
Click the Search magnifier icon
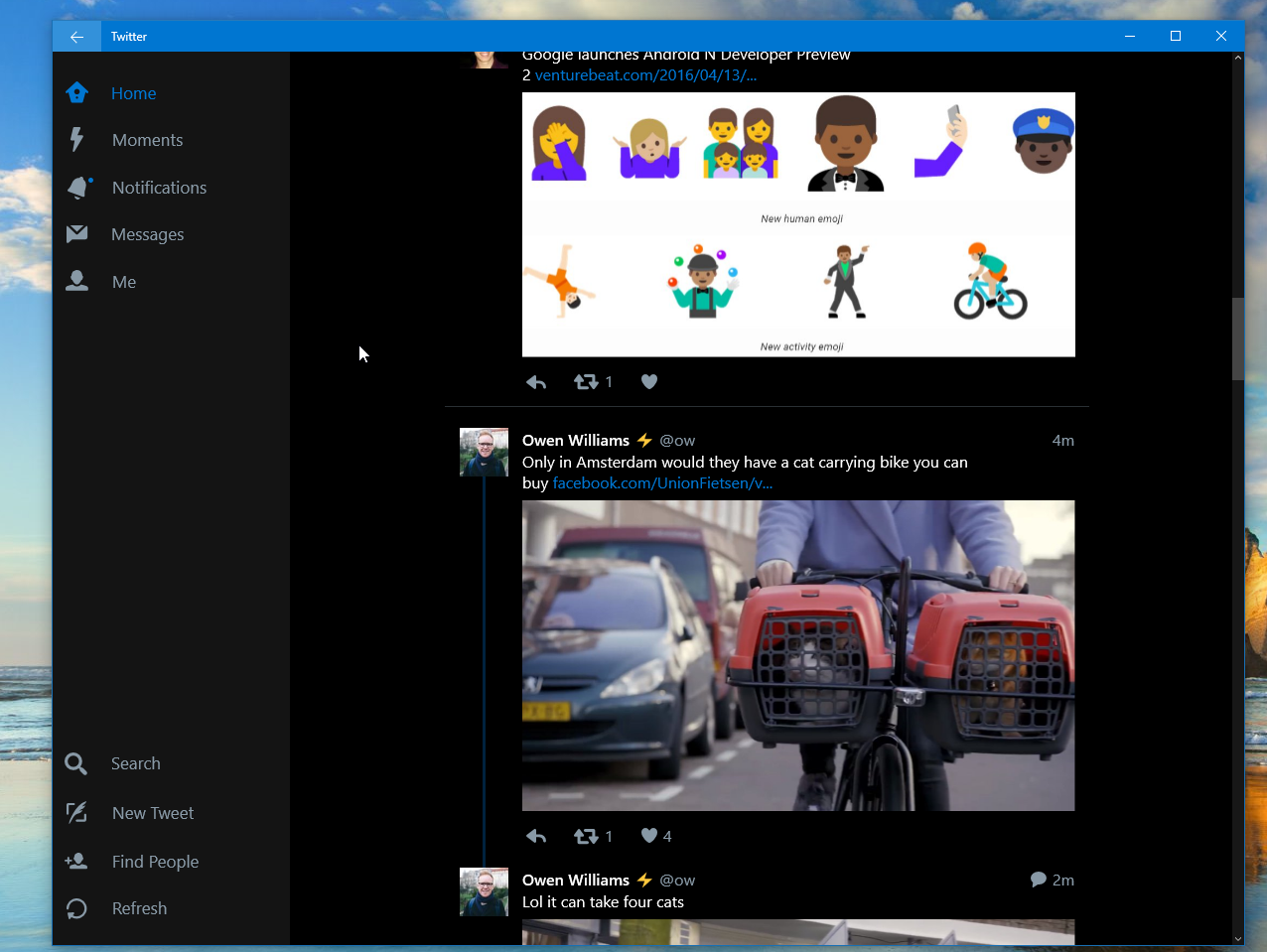(x=75, y=763)
